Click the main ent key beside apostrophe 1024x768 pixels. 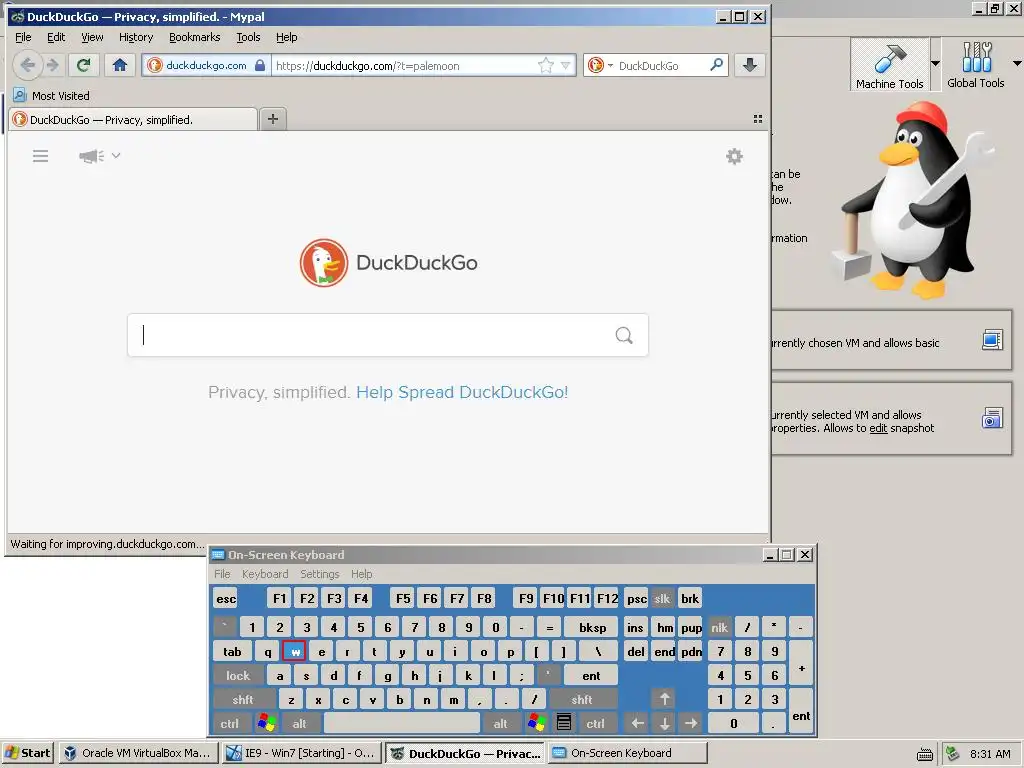(591, 676)
